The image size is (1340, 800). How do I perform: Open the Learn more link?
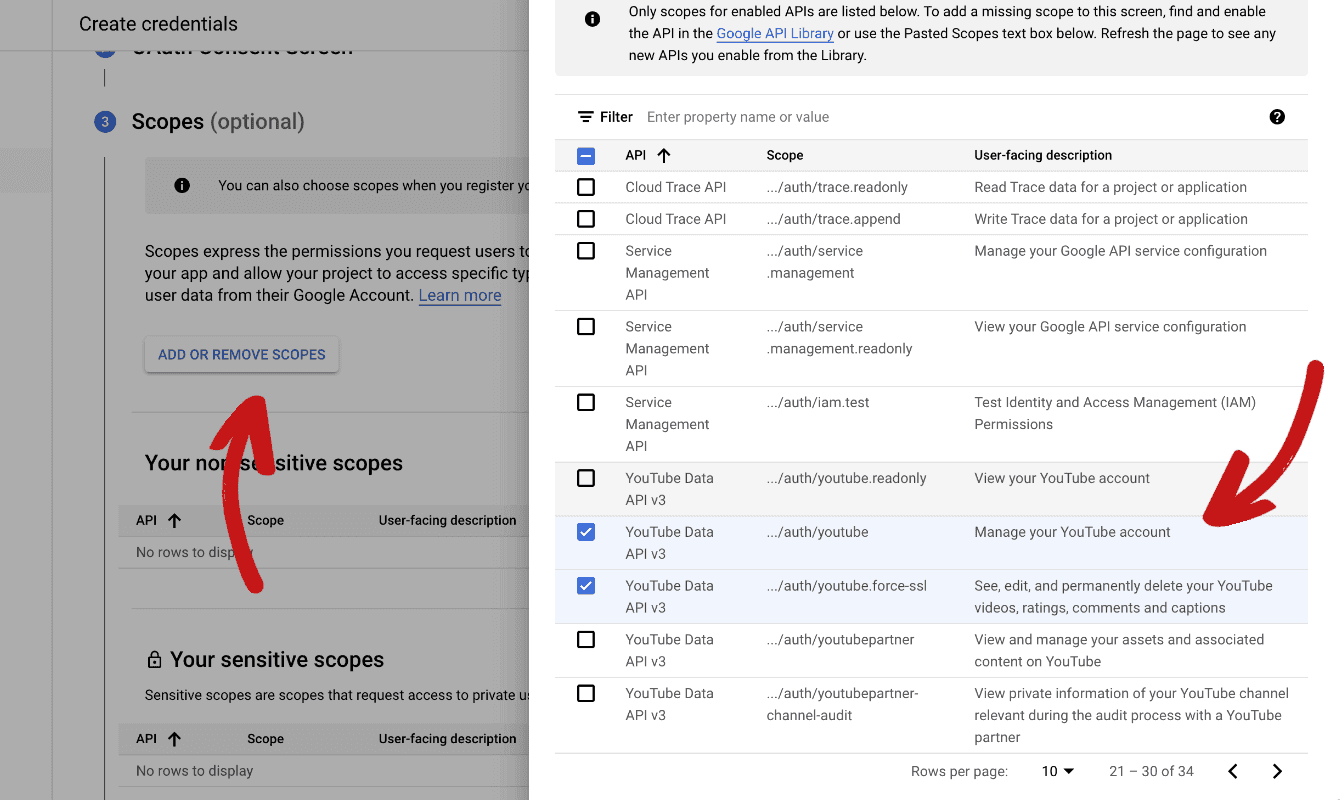pyautogui.click(x=460, y=295)
